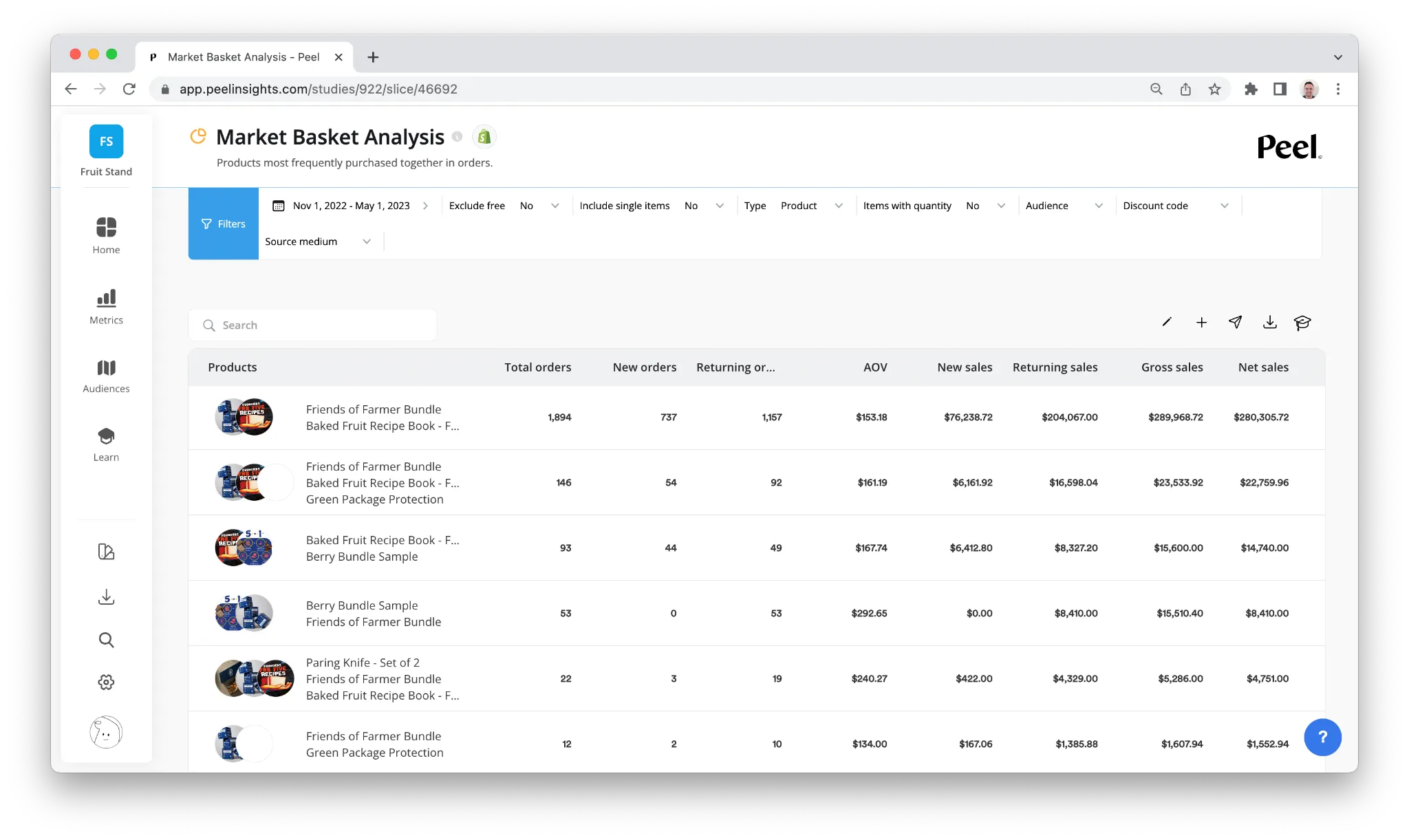
Task: Click the sidebar search magnifier icon
Action: [106, 640]
